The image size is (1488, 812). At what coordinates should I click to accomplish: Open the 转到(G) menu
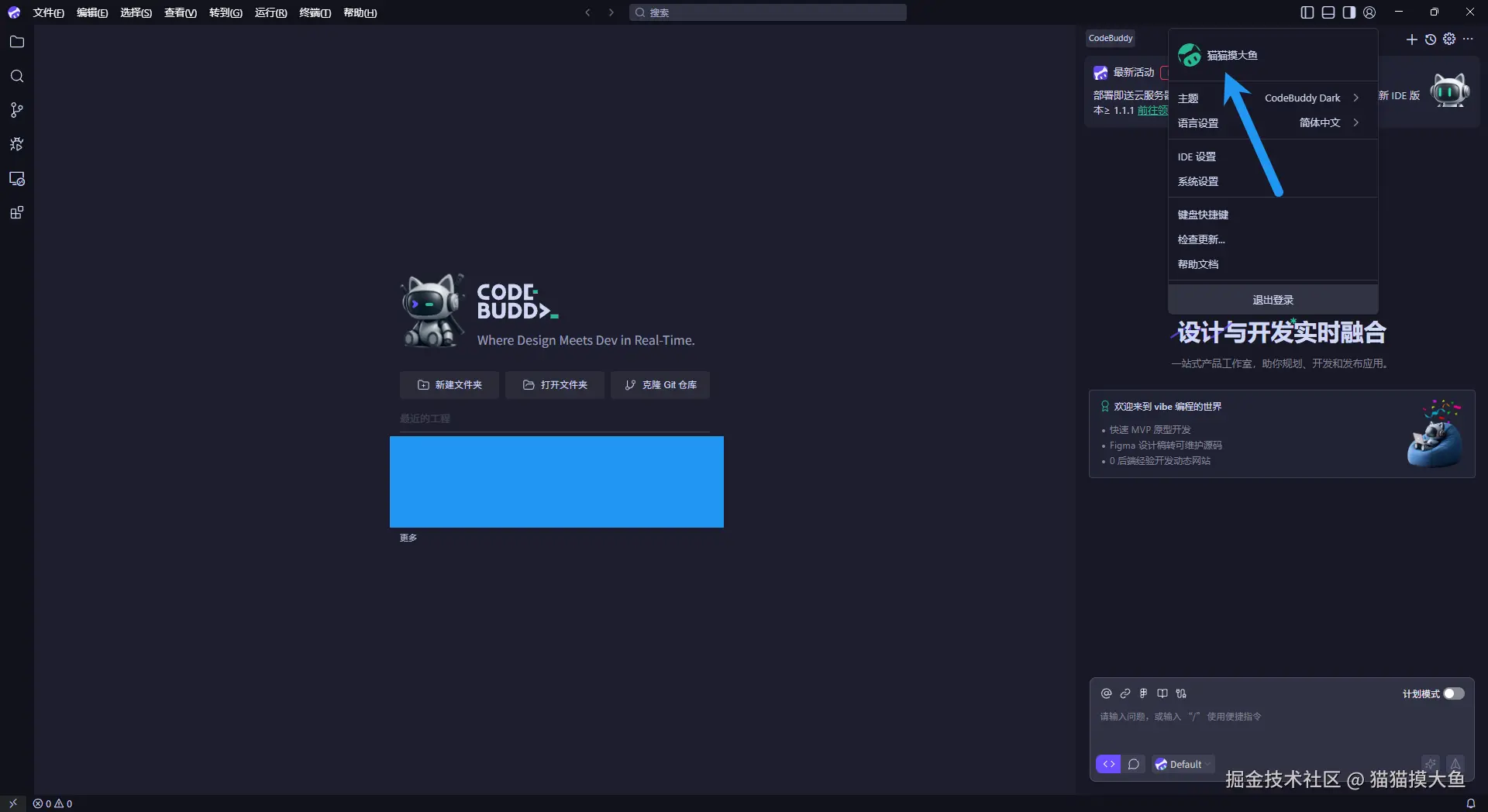[226, 12]
